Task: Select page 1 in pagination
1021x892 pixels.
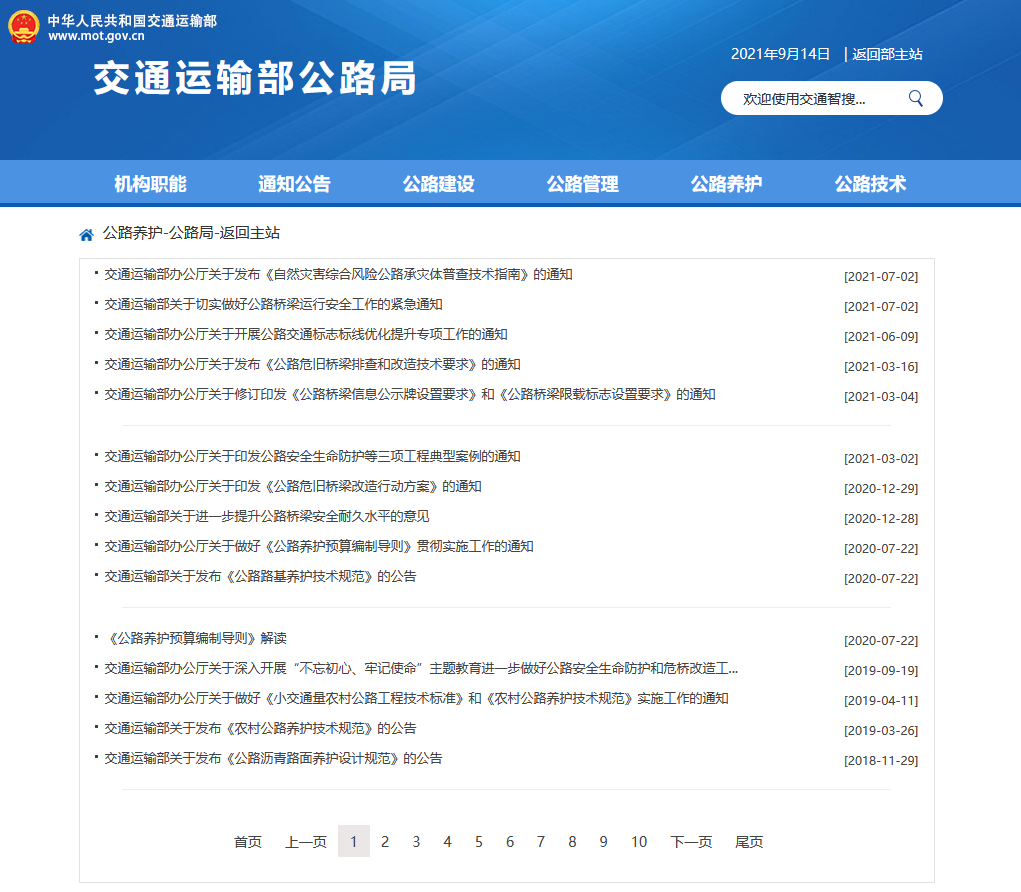Action: (x=354, y=841)
